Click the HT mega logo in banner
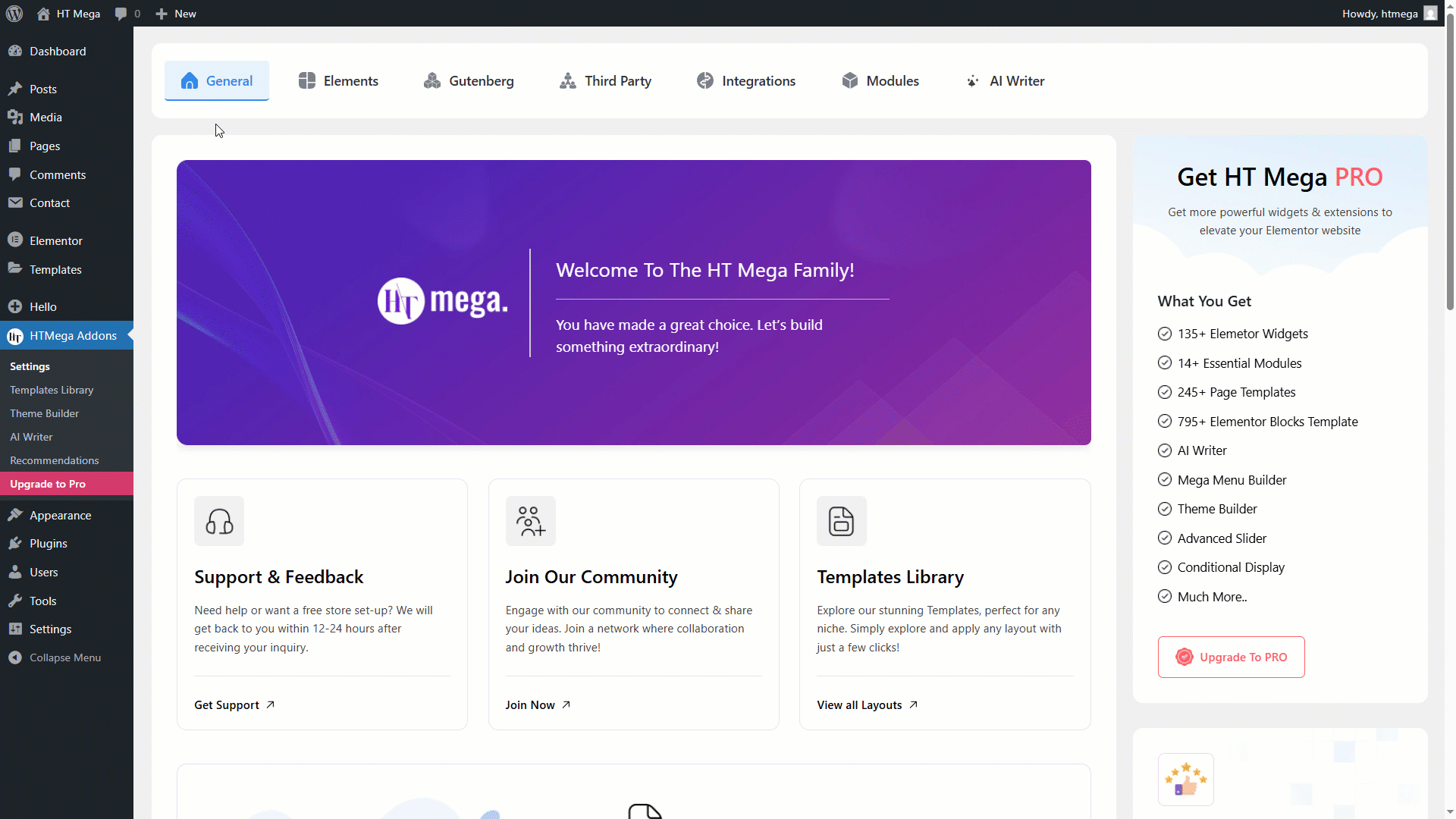 443,301
